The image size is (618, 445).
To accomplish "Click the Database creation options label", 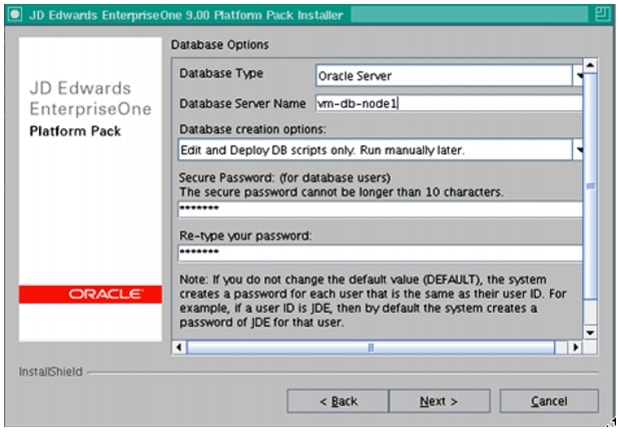I will 253,129.
